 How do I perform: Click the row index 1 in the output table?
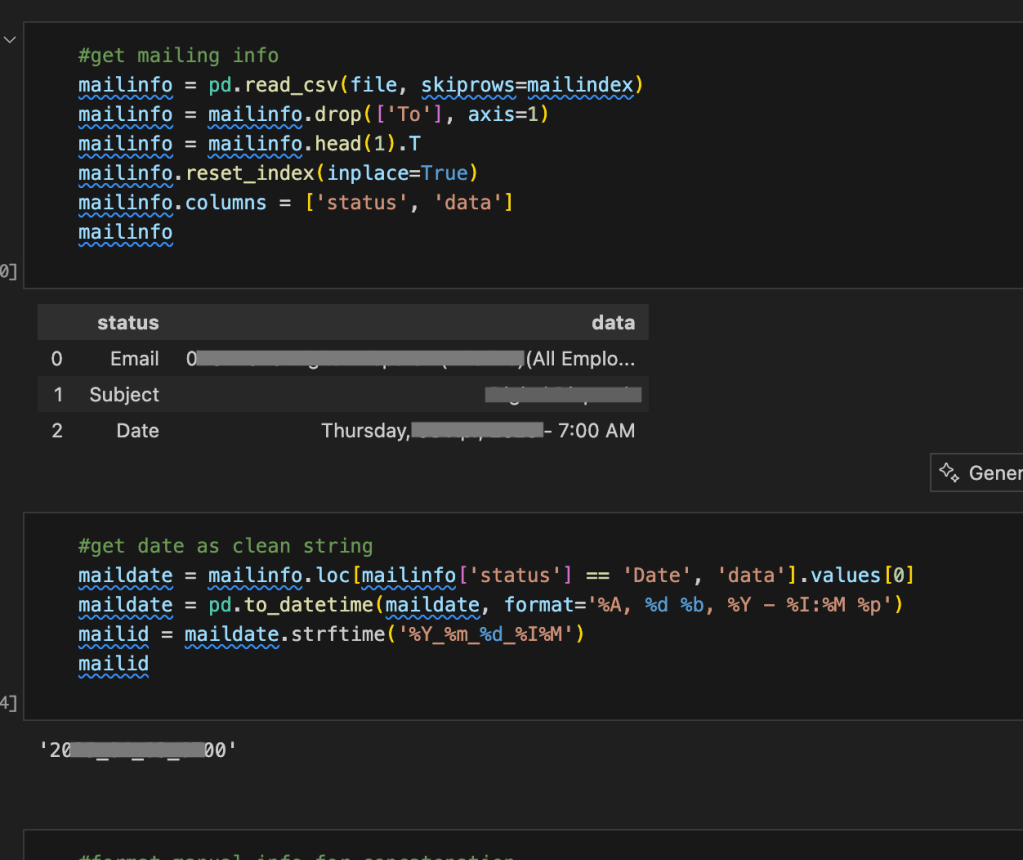coord(58,395)
